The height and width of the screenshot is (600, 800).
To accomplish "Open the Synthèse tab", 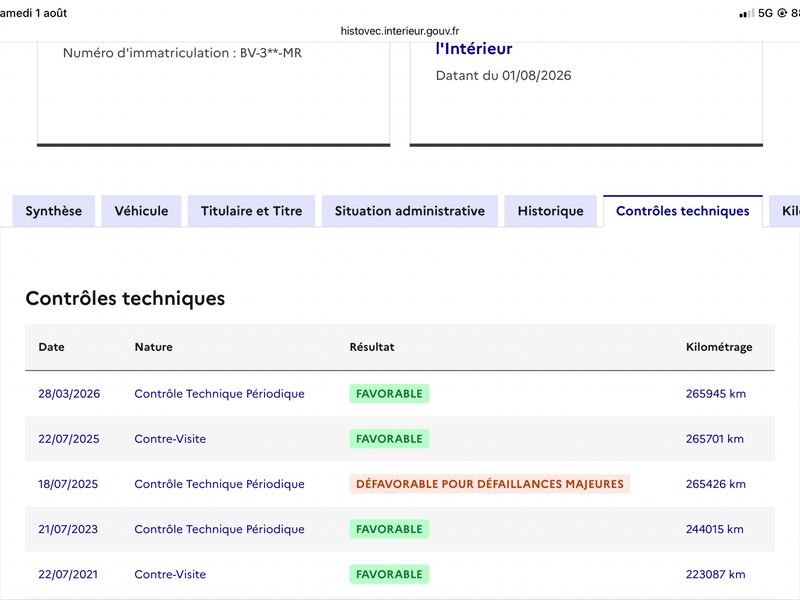I will (x=54, y=211).
